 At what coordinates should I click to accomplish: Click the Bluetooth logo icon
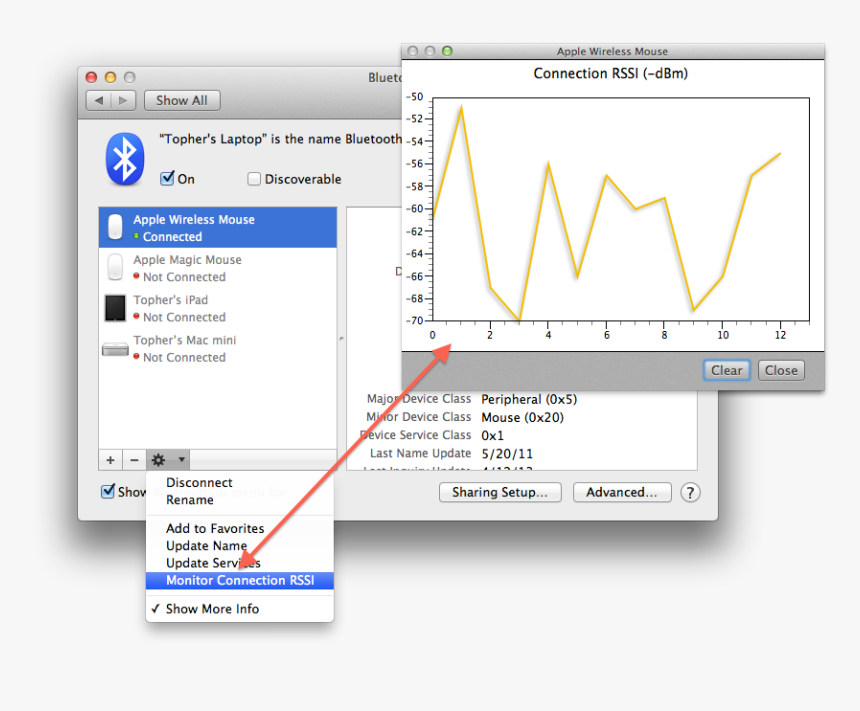[125, 159]
